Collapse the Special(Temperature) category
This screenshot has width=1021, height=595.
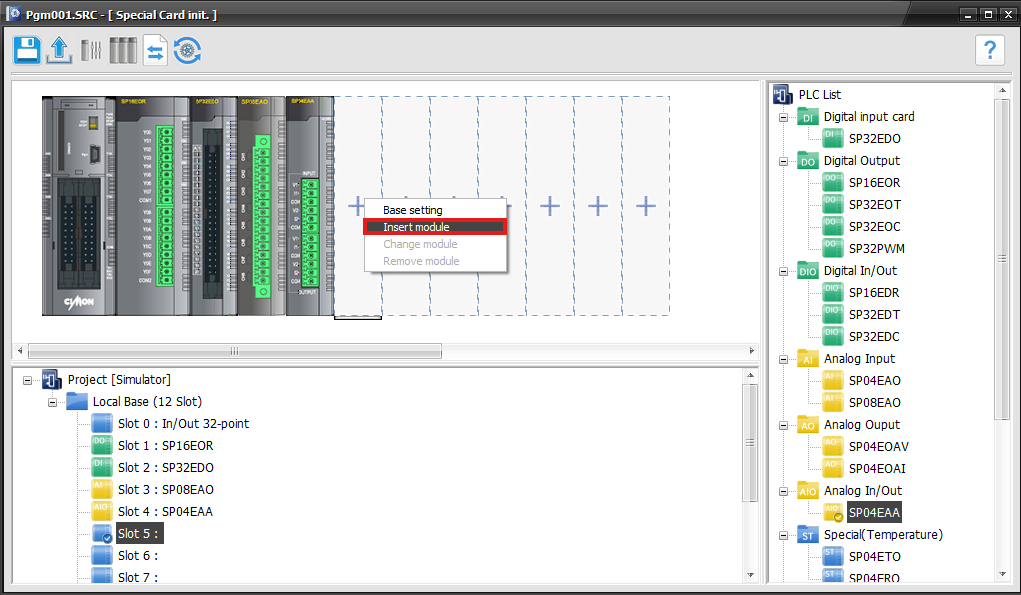pos(783,535)
